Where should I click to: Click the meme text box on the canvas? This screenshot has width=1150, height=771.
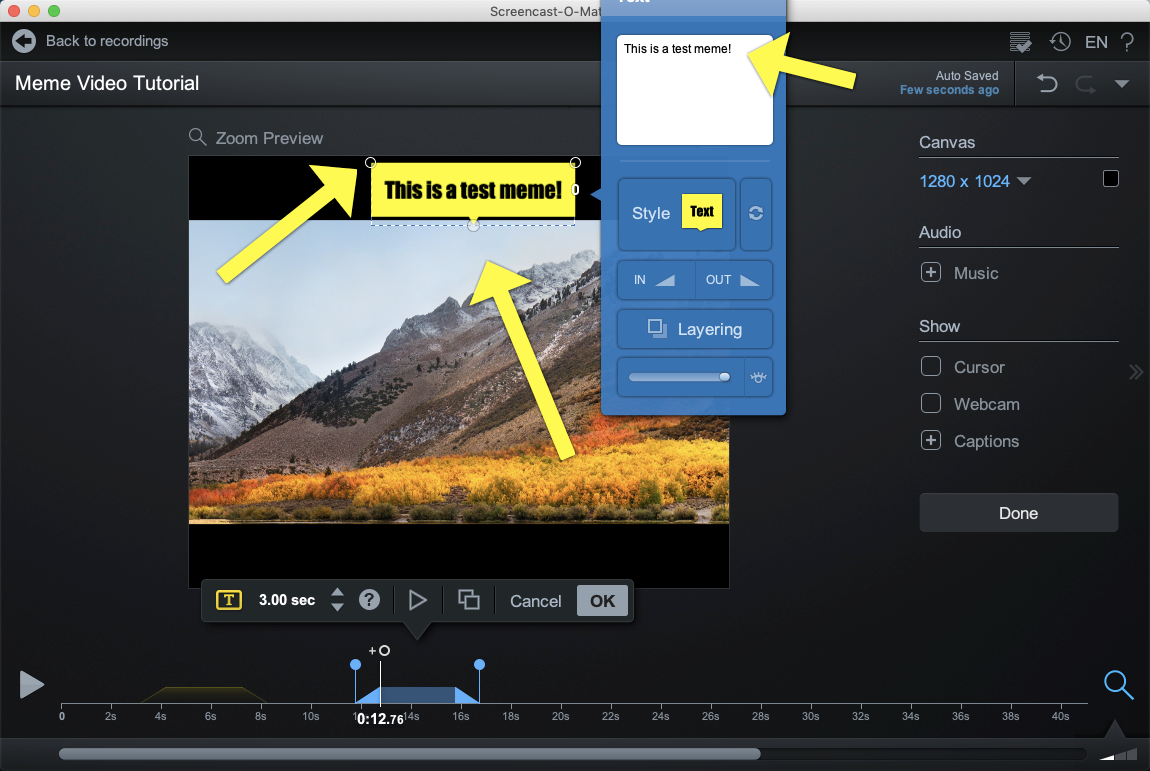pyautogui.click(x=472, y=190)
